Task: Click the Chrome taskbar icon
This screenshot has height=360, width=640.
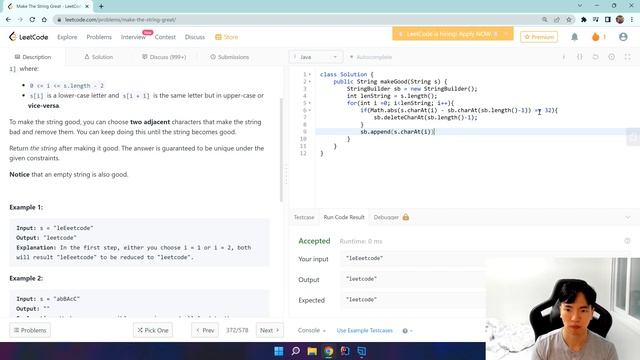Action: coord(329,351)
